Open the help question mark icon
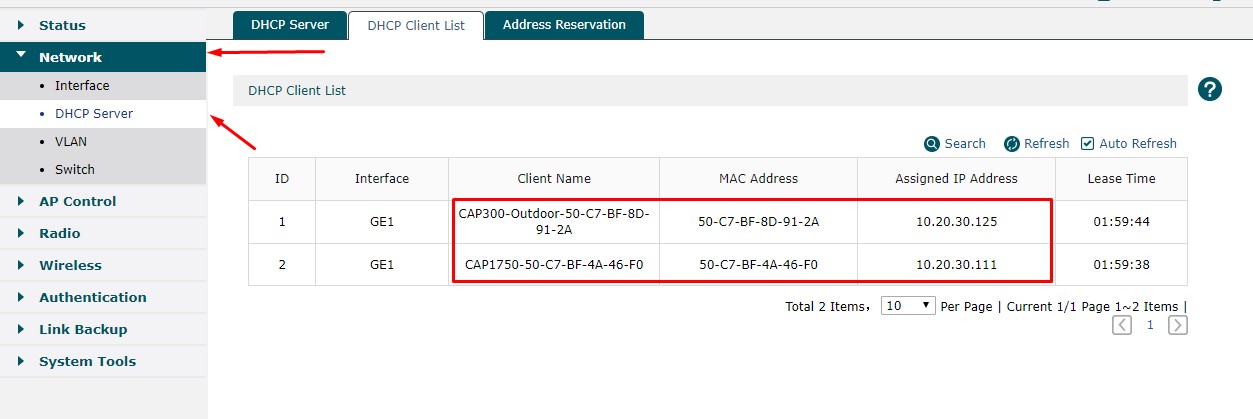 [x=1210, y=89]
